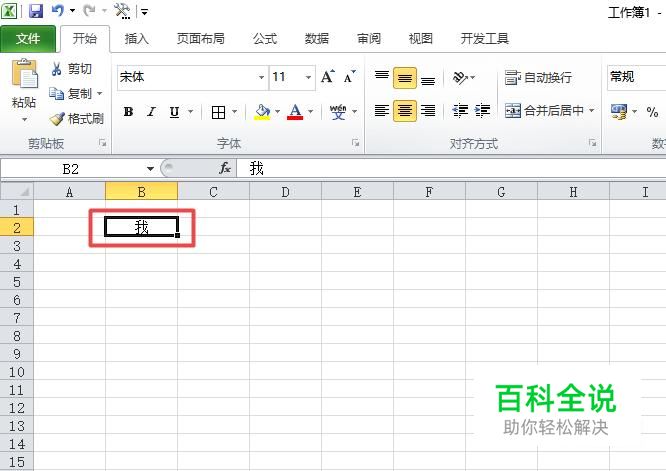Click the accounting number format icon
Image resolution: width=666 pixels, height=471 pixels.
pos(619,112)
